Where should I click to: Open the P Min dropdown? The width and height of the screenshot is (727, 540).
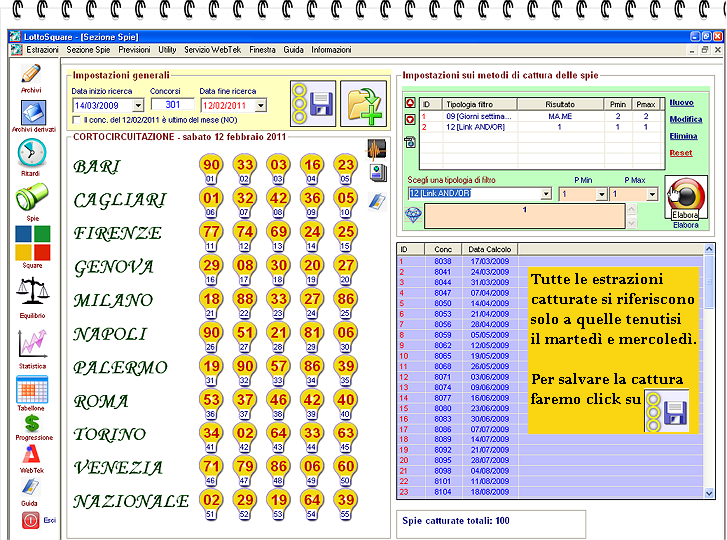coord(601,194)
